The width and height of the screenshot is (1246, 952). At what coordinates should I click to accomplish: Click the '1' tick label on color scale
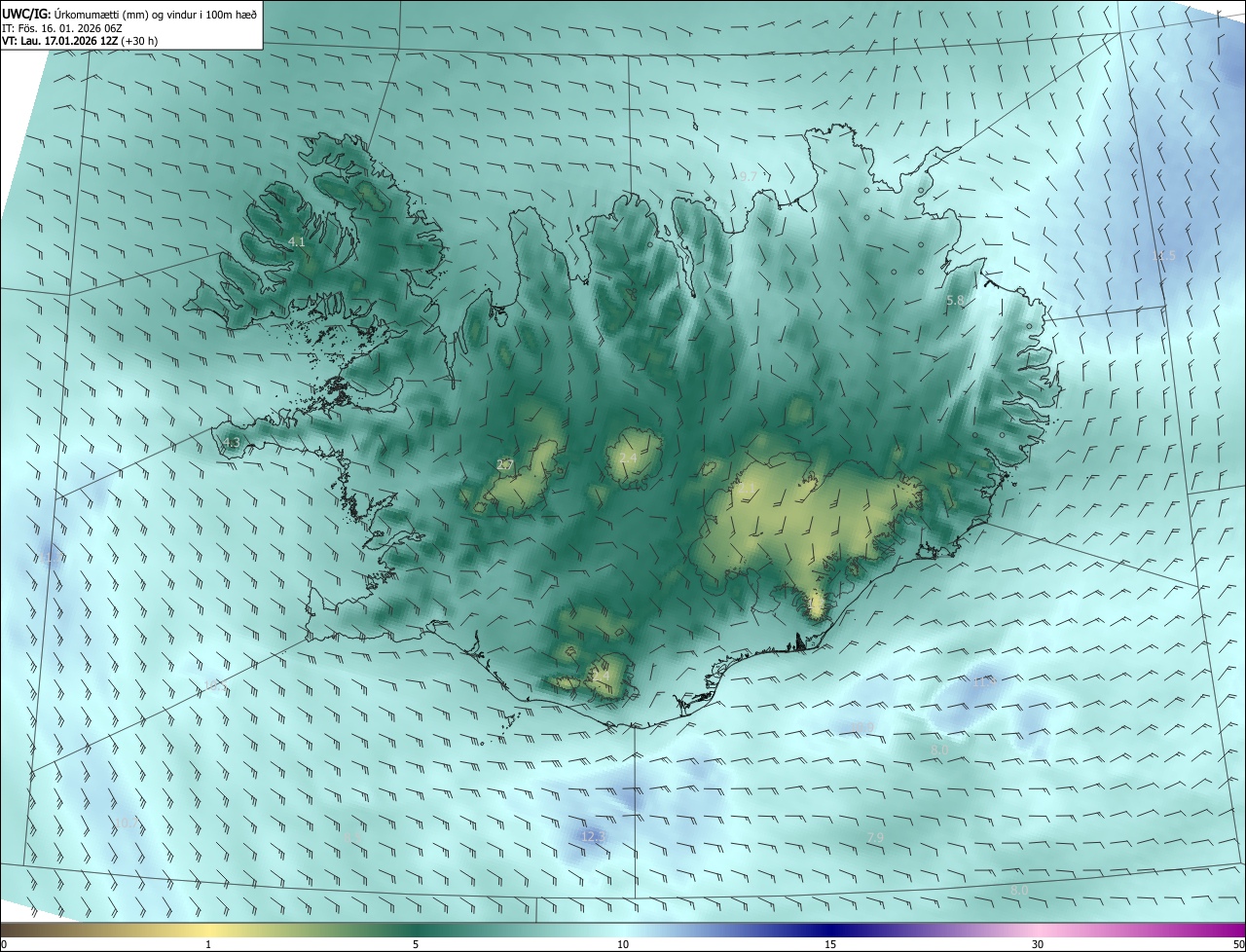click(208, 944)
